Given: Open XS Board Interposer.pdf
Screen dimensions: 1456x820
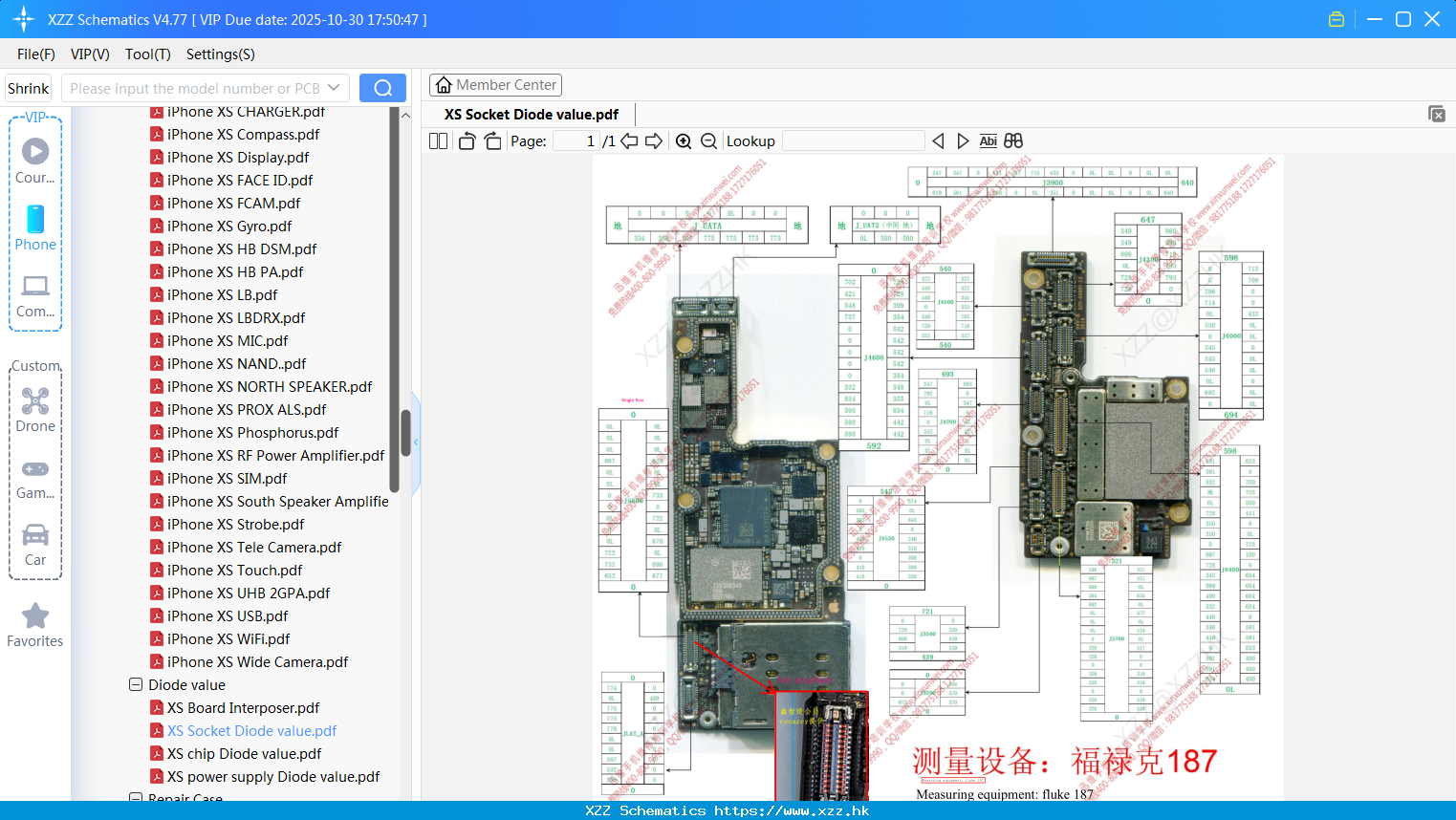Looking at the screenshot, I should [243, 707].
